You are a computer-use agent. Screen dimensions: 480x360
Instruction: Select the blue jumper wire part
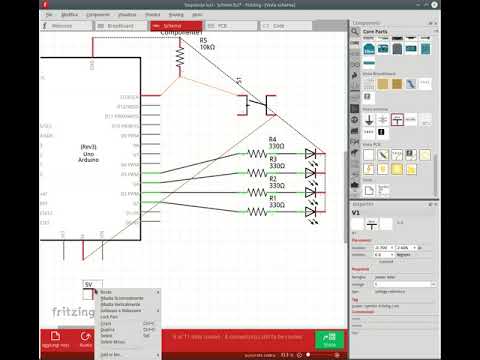pyautogui.click(x=411, y=84)
